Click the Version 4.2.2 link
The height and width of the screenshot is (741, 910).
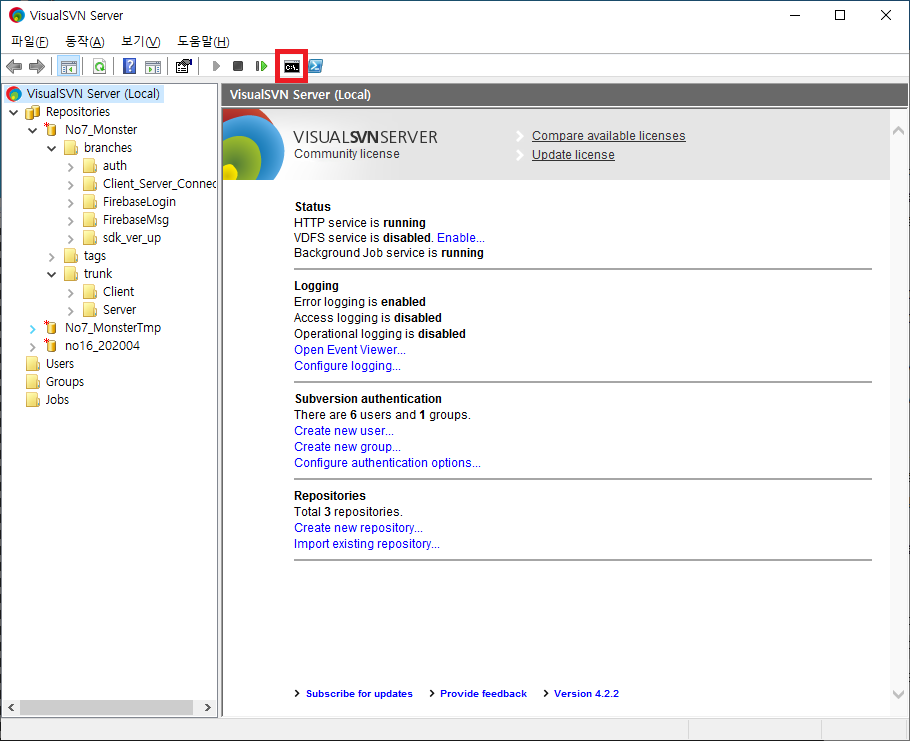click(586, 693)
